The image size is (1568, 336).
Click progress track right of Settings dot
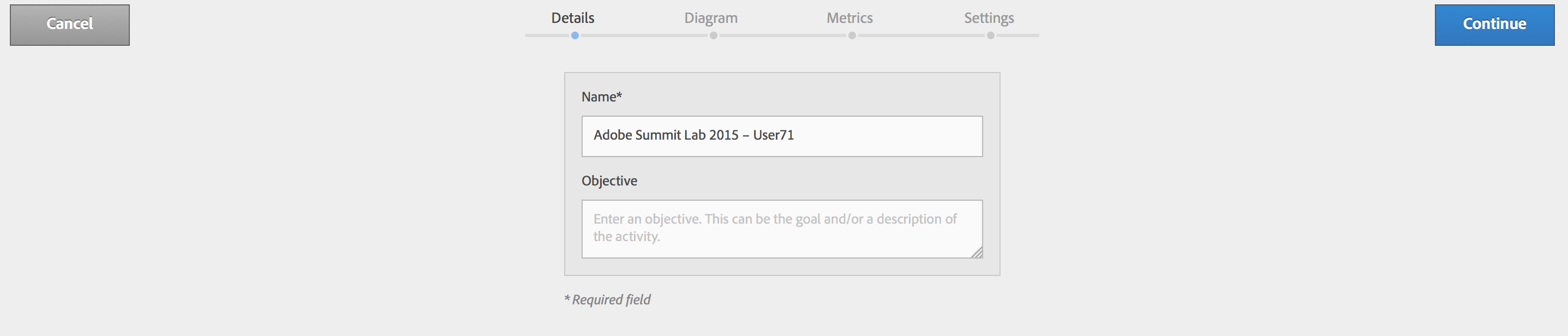click(x=1018, y=36)
